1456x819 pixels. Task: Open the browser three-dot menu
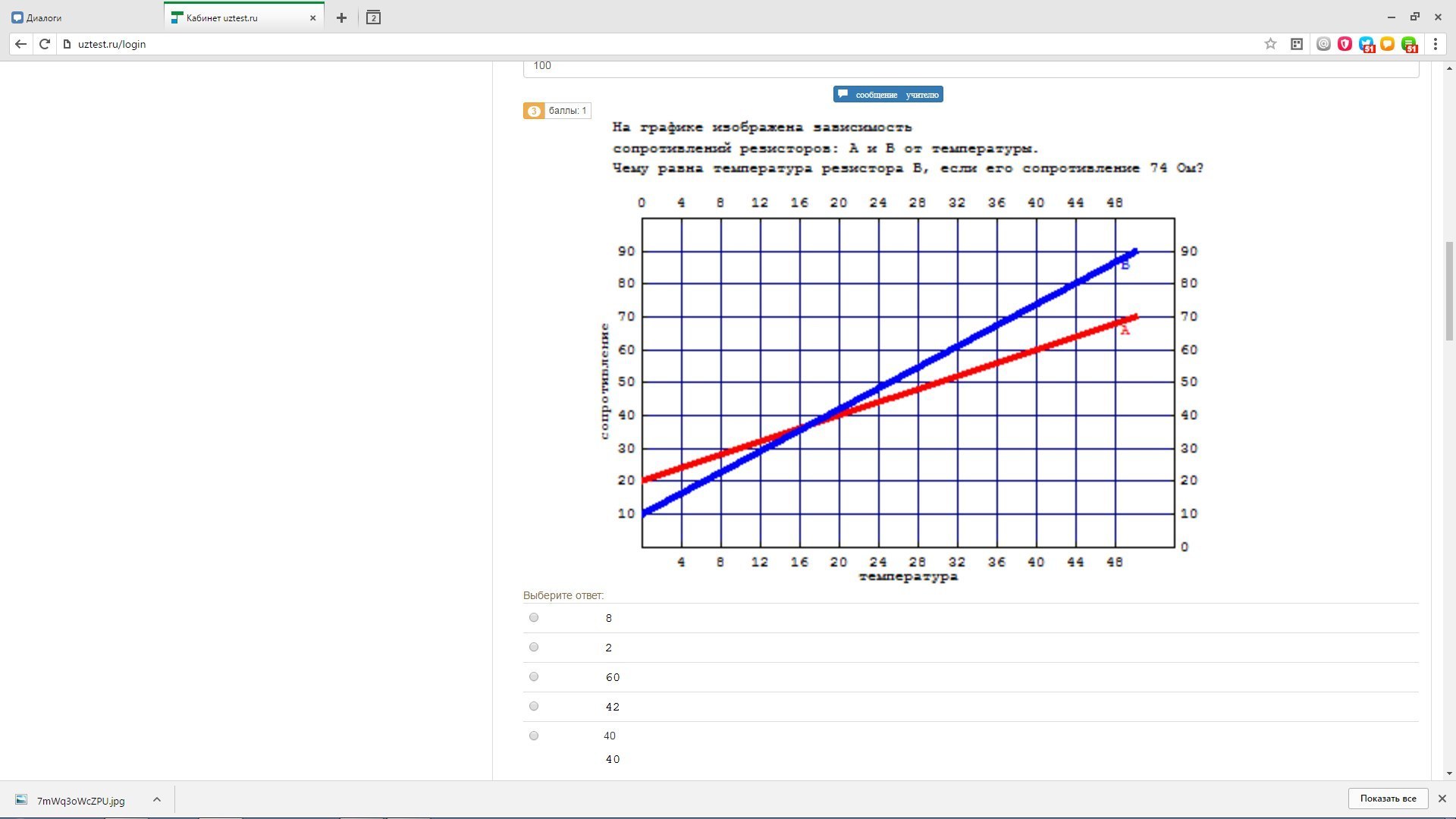click(1436, 44)
